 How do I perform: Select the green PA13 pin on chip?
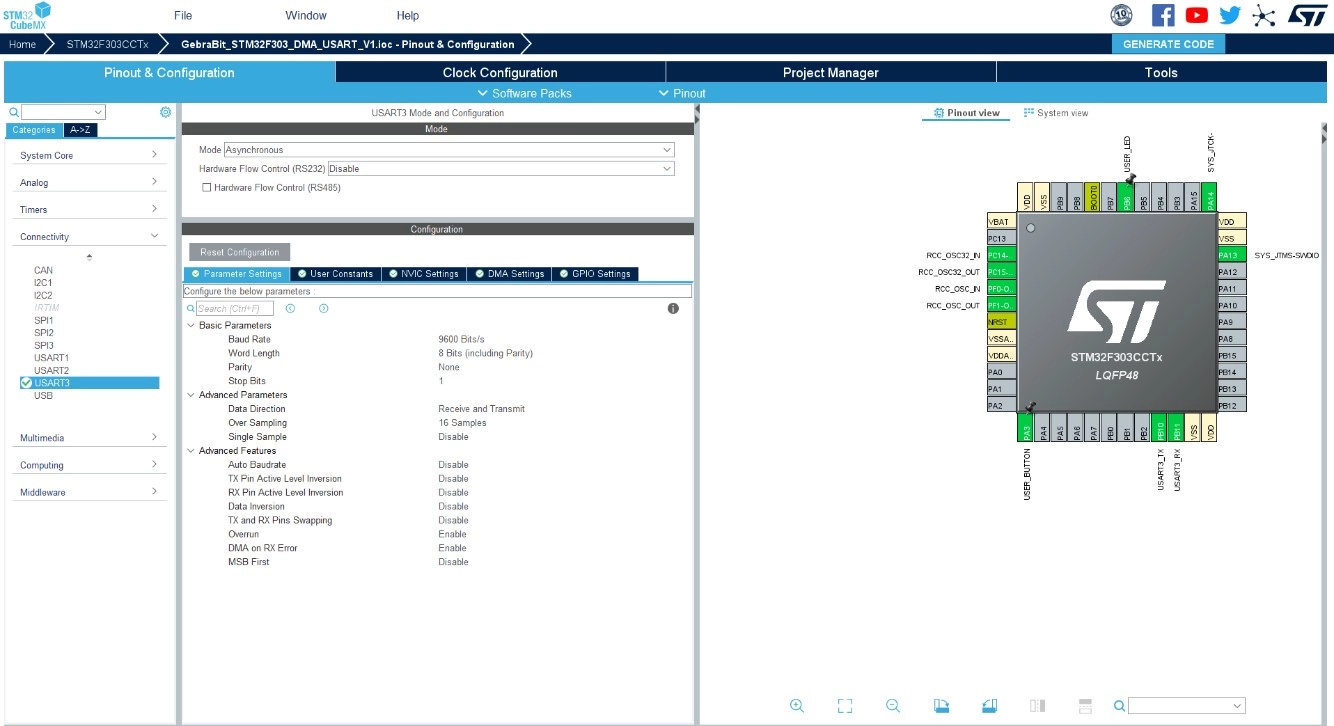tap(1229, 255)
